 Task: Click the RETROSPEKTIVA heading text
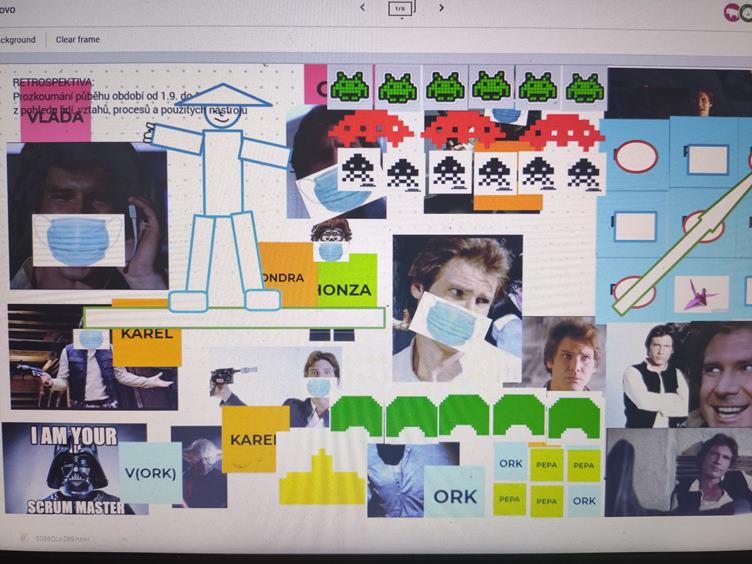[x=54, y=82]
